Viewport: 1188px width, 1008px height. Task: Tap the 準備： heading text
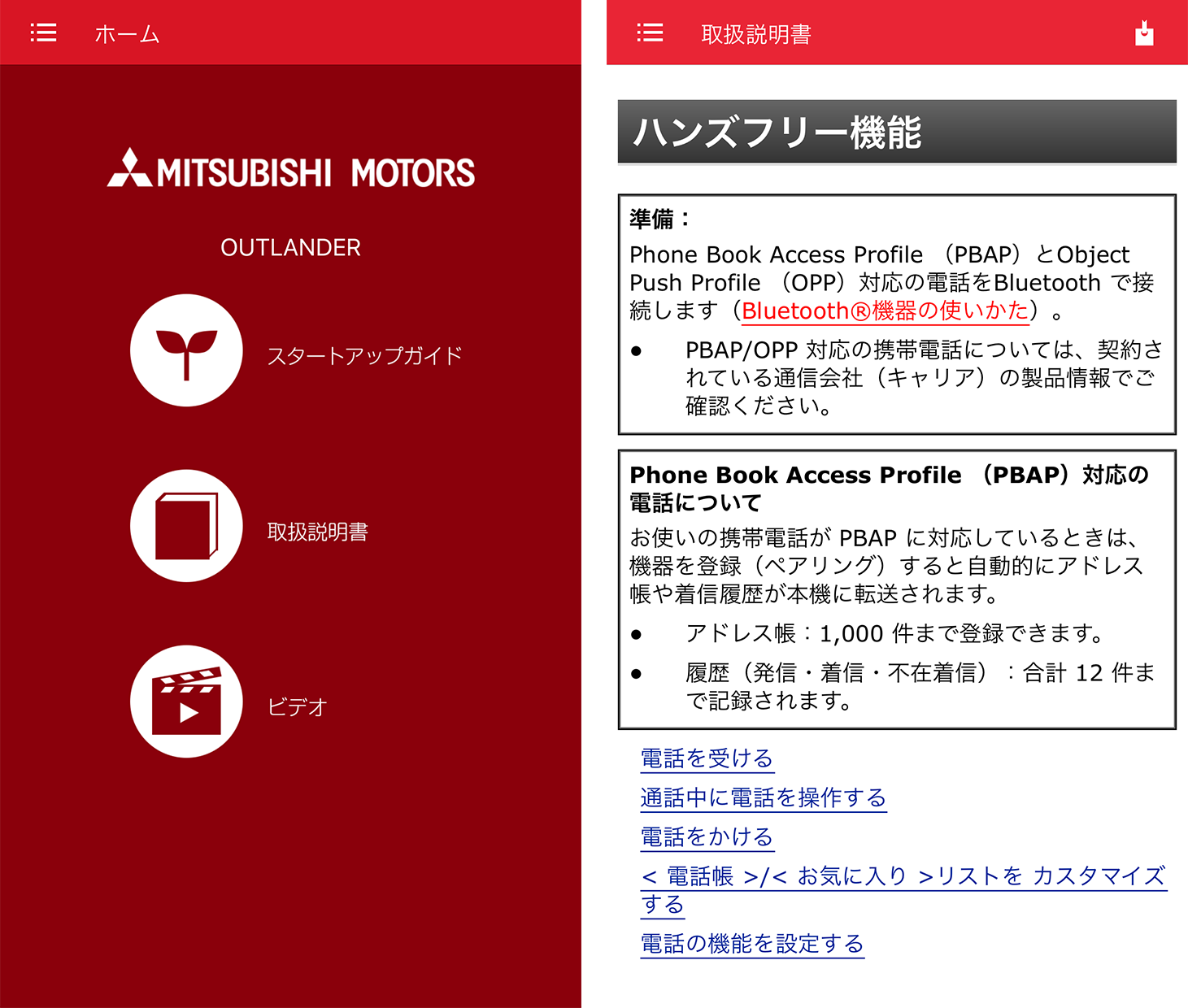point(659,219)
